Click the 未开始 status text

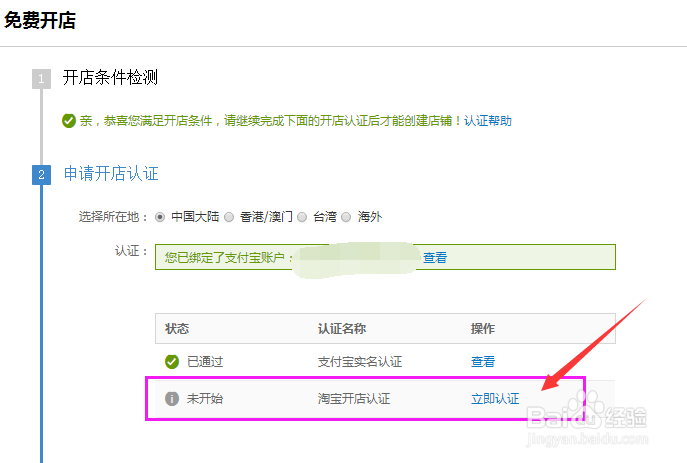click(205, 399)
